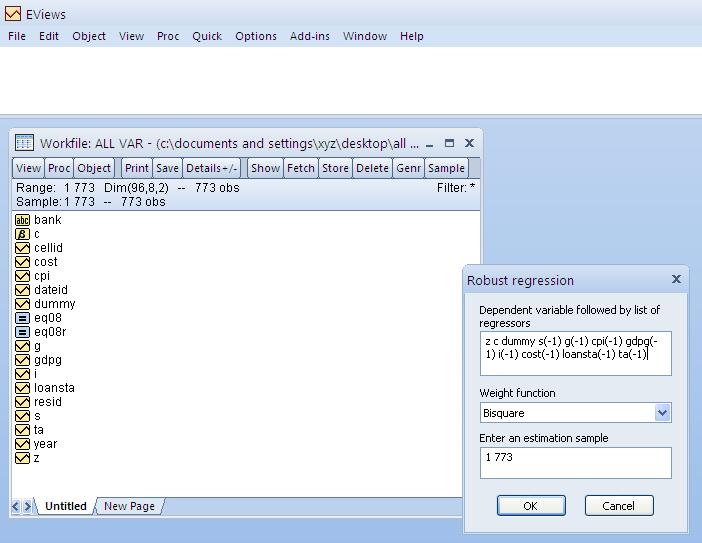Click the workfile window grid icon
The width and height of the screenshot is (702, 543).
coord(24,142)
